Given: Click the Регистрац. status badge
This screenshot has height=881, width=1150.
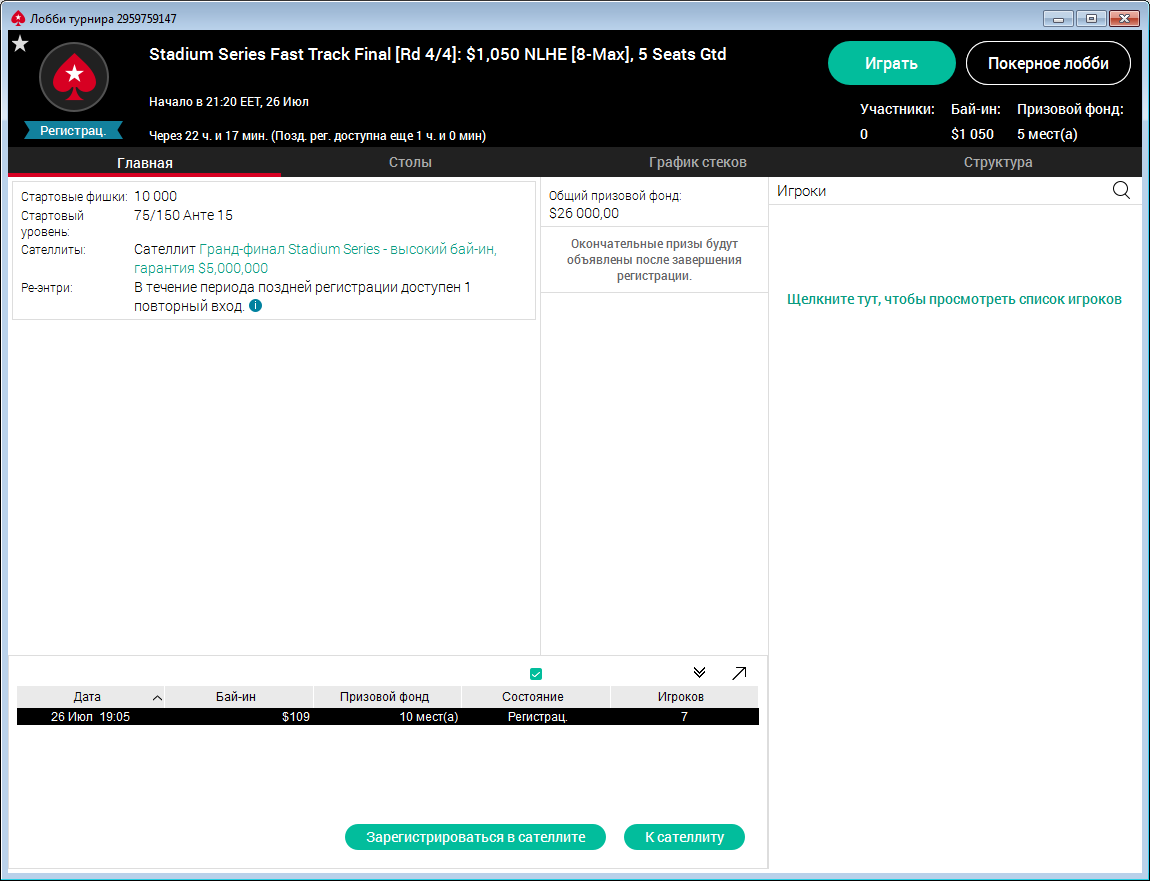Looking at the screenshot, I should pyautogui.click(x=73, y=131).
